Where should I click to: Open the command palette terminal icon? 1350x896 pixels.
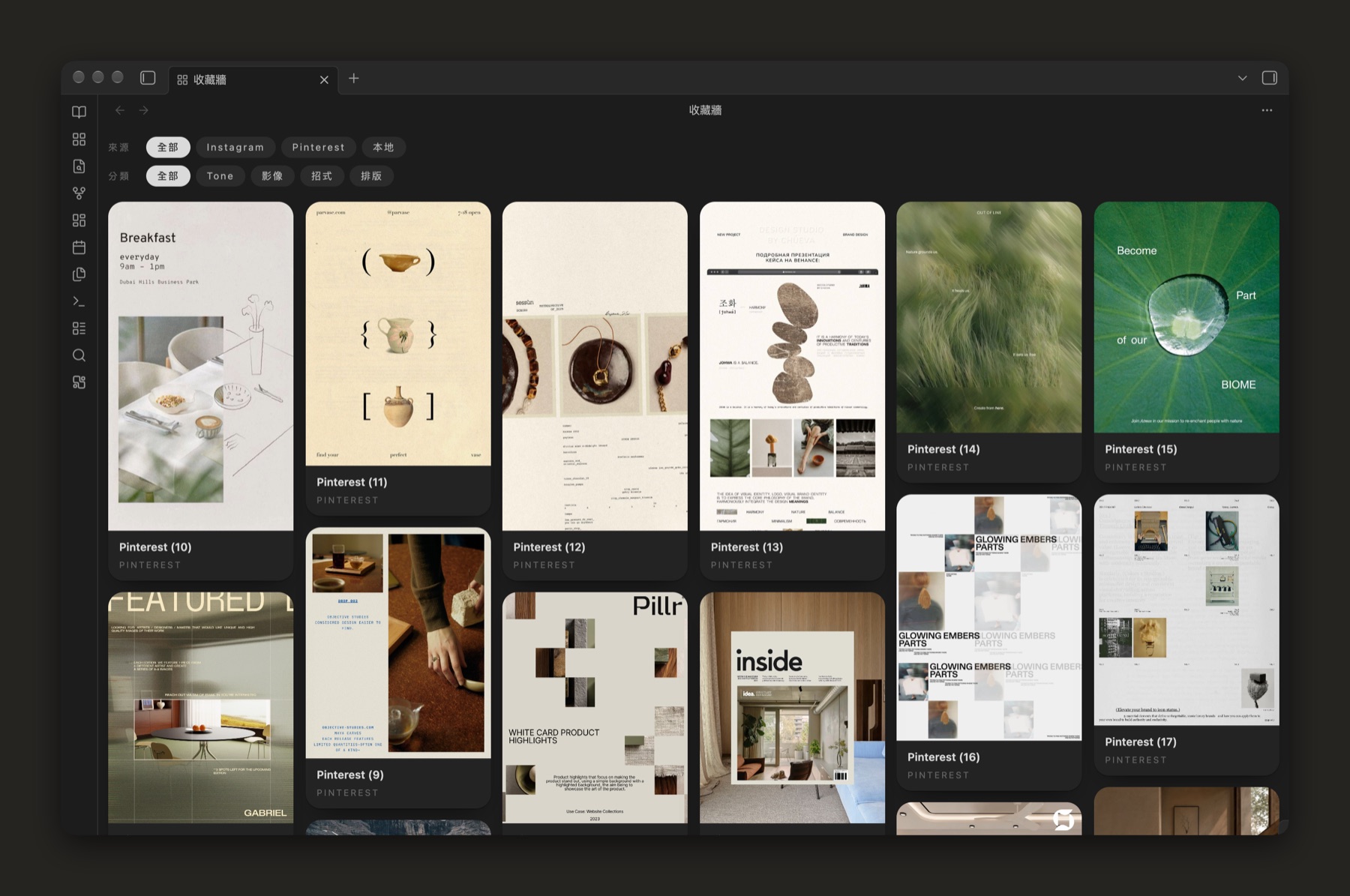[x=79, y=301]
